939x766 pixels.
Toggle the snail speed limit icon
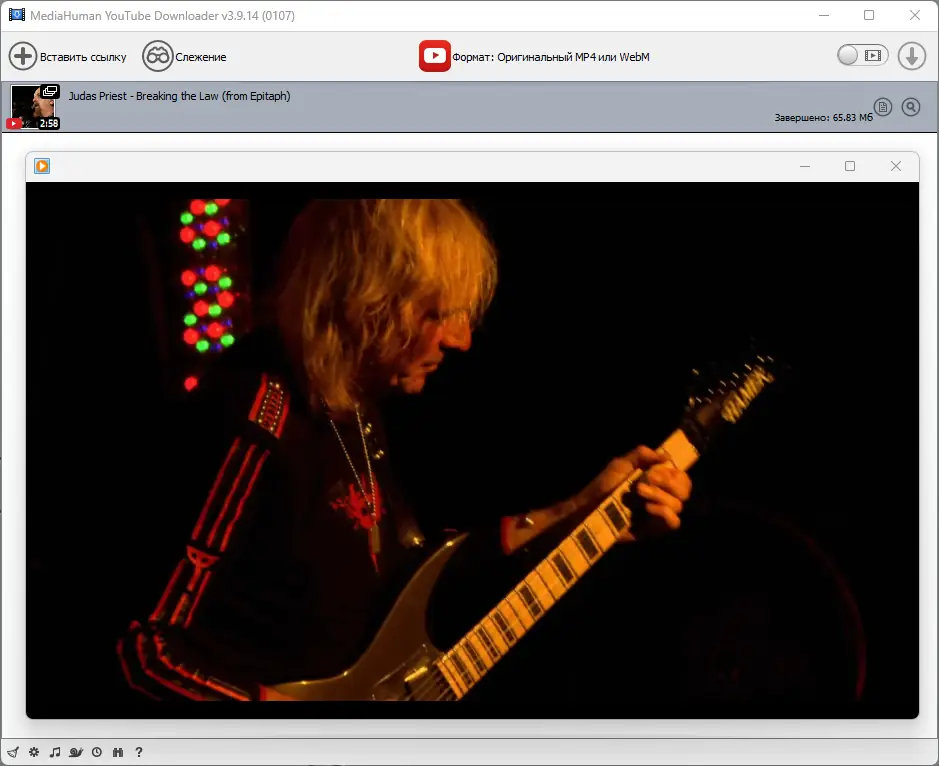pos(76,752)
